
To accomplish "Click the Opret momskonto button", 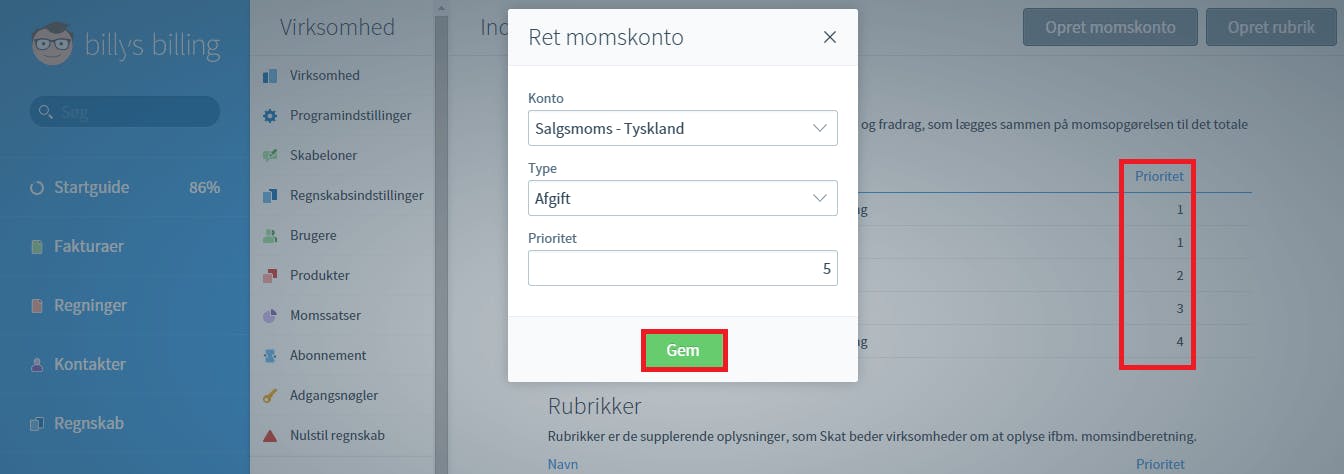I will pos(1110,27).
